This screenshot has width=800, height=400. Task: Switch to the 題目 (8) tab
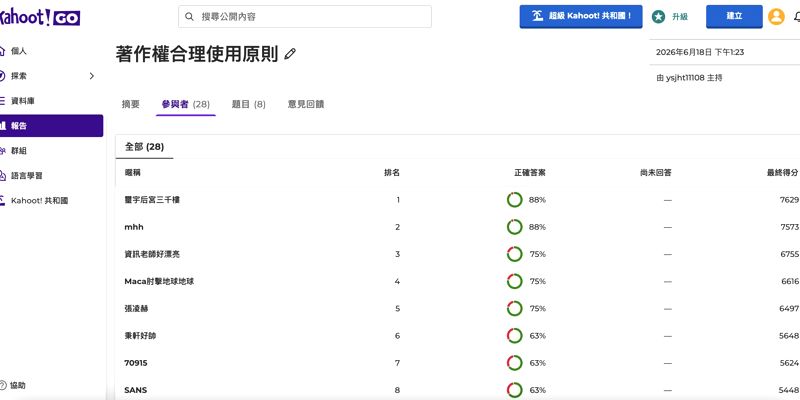tap(248, 104)
